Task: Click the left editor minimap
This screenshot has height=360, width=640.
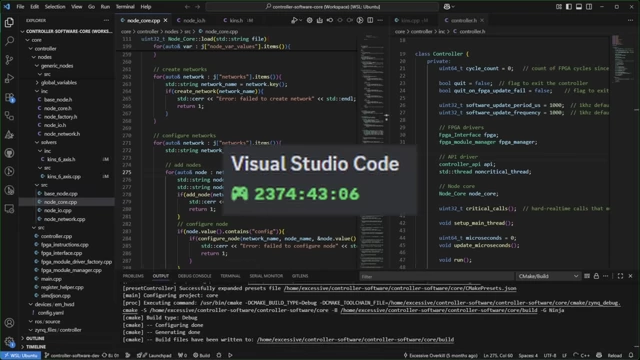Action: [372, 151]
